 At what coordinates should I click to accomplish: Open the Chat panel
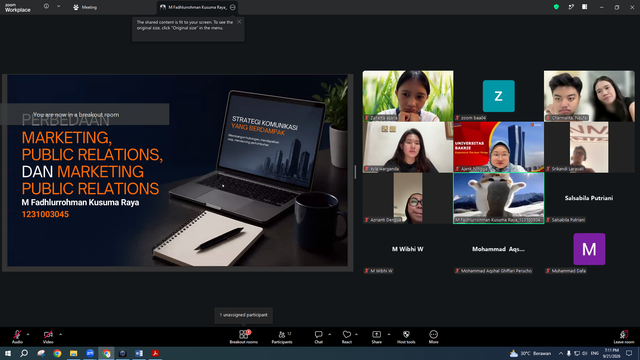(318, 337)
